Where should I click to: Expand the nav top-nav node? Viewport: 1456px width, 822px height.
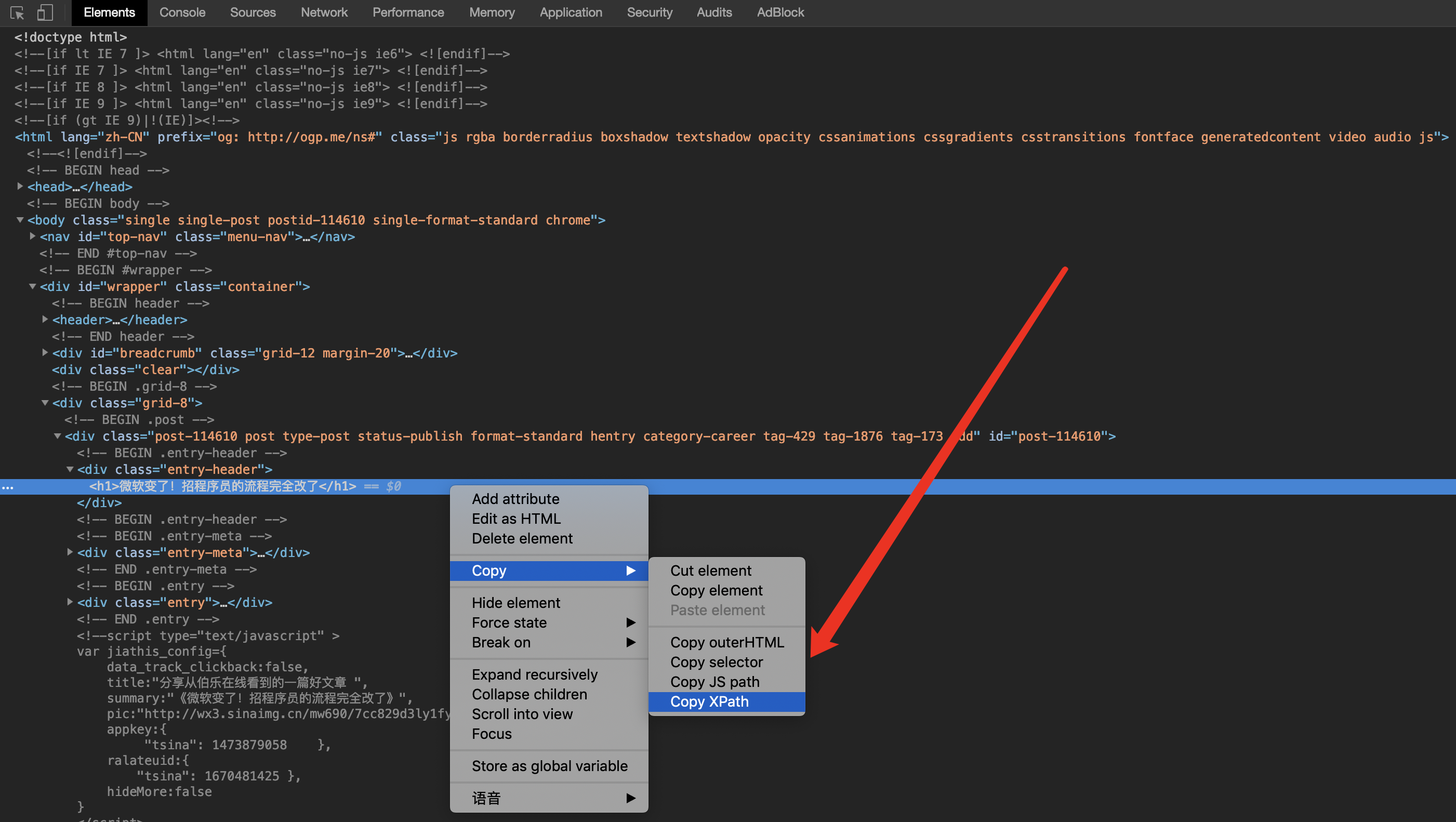32,236
